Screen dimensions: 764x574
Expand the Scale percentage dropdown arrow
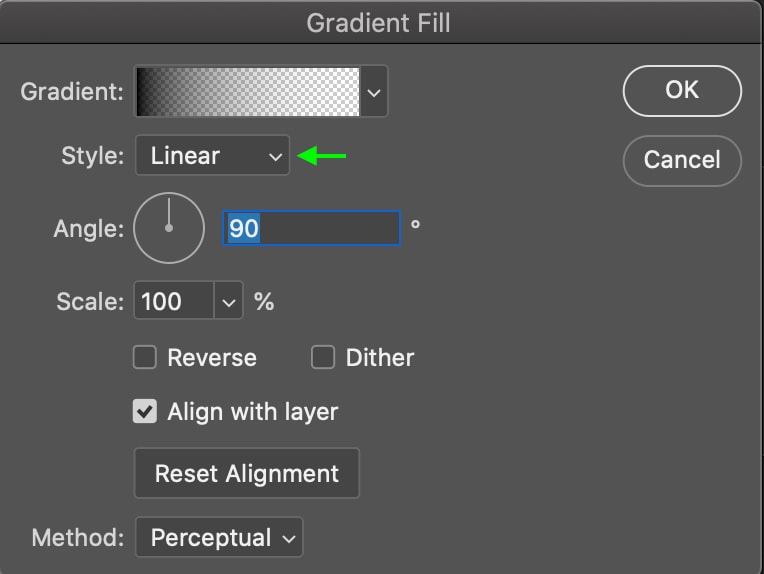pos(230,301)
